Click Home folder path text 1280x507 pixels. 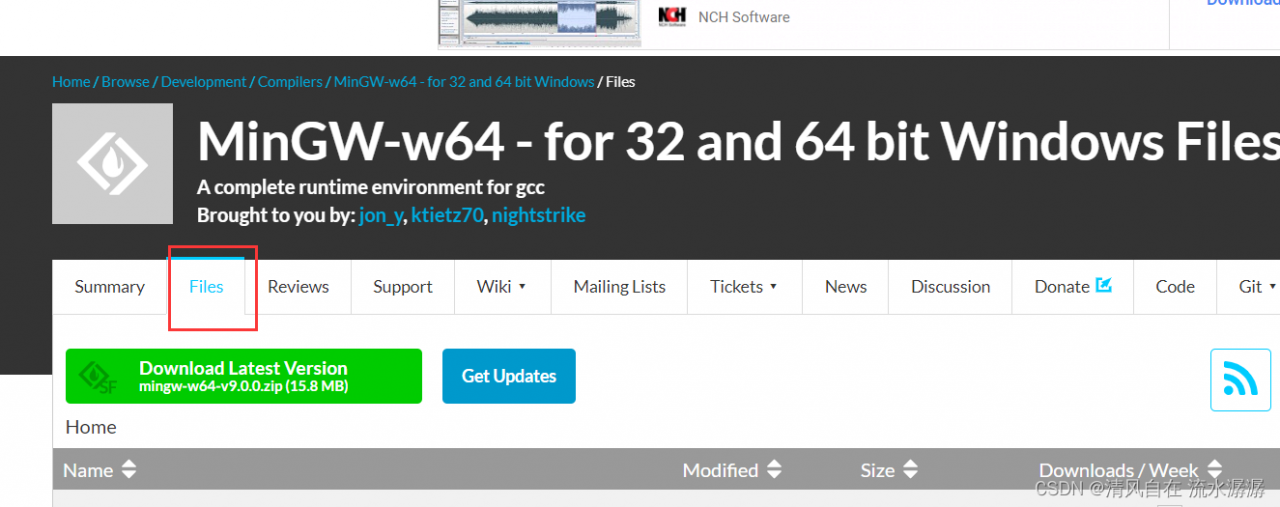coord(91,427)
